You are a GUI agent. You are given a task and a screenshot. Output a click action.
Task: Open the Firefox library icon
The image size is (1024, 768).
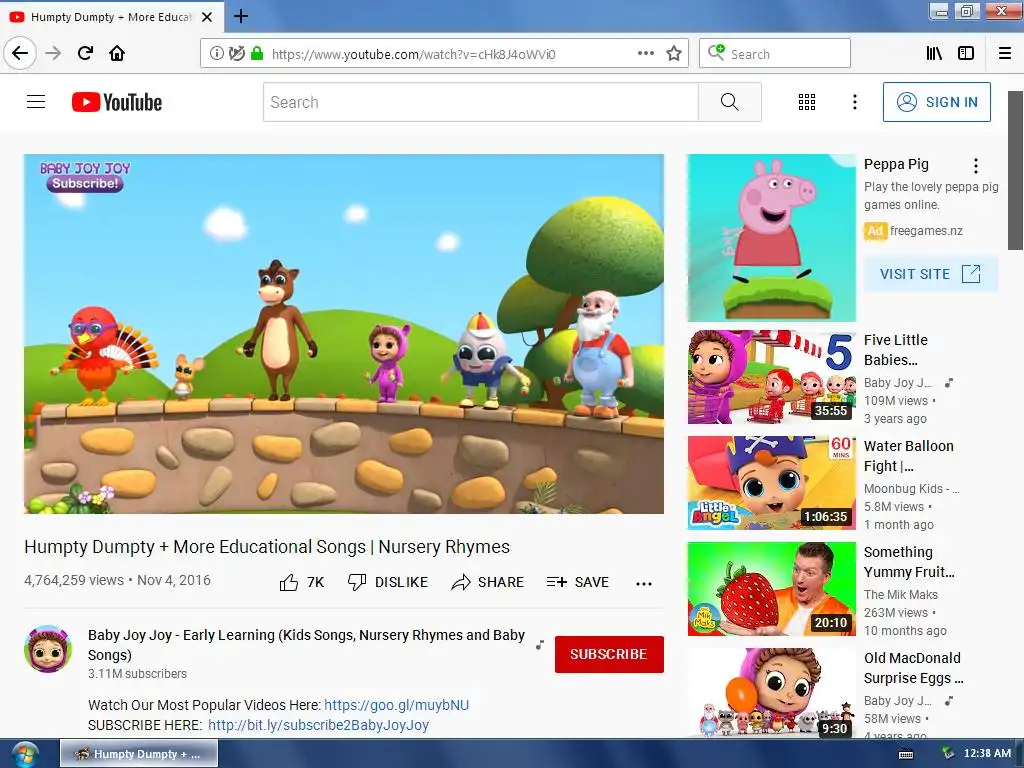[934, 54]
